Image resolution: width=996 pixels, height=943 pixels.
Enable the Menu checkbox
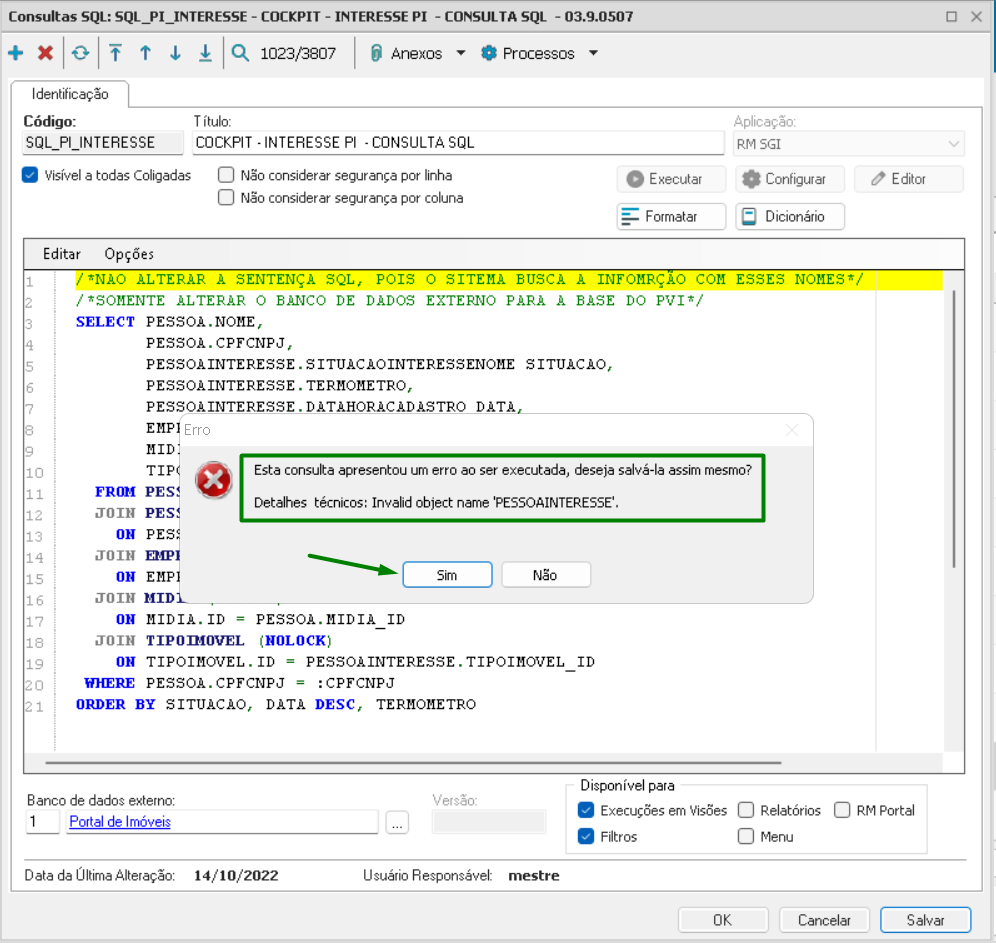pyautogui.click(x=746, y=836)
